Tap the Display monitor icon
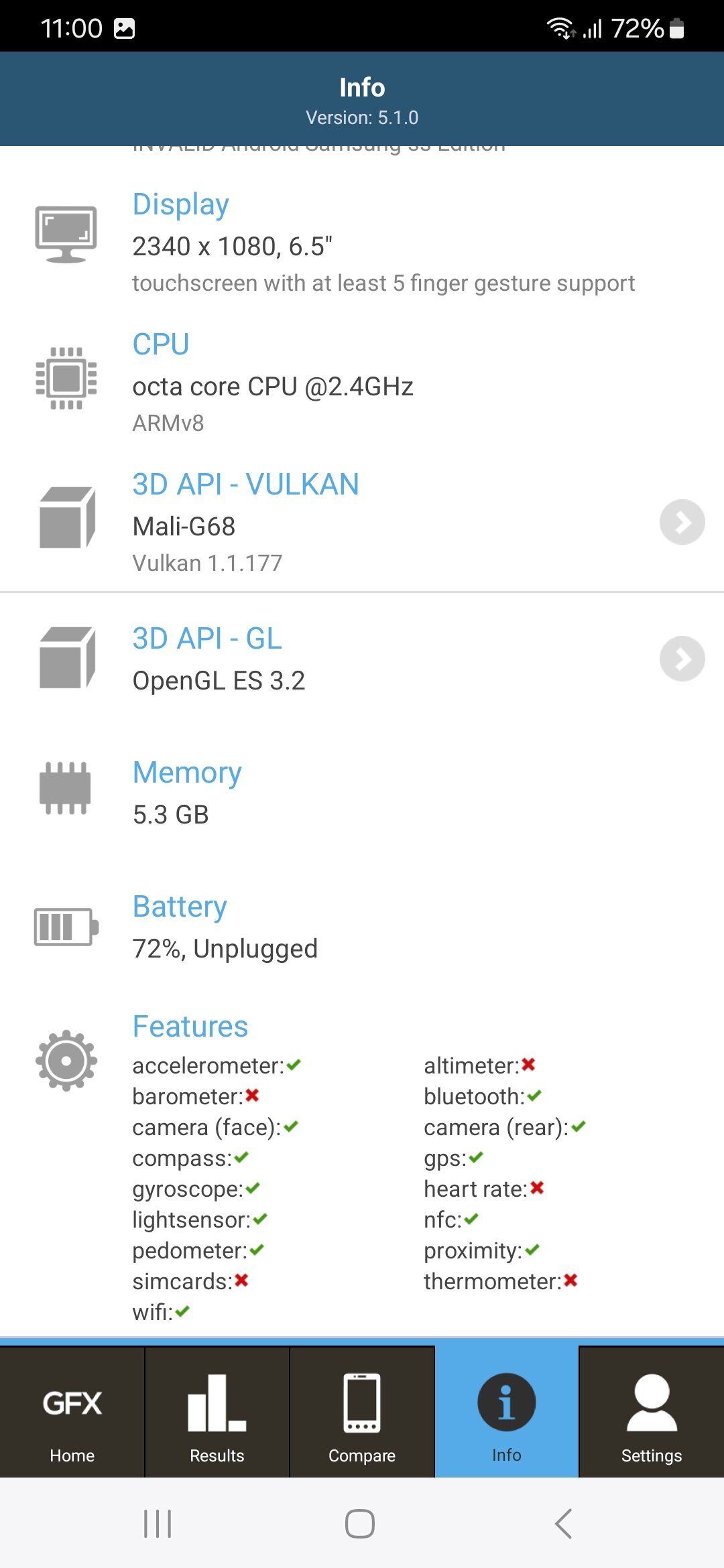 click(x=66, y=235)
